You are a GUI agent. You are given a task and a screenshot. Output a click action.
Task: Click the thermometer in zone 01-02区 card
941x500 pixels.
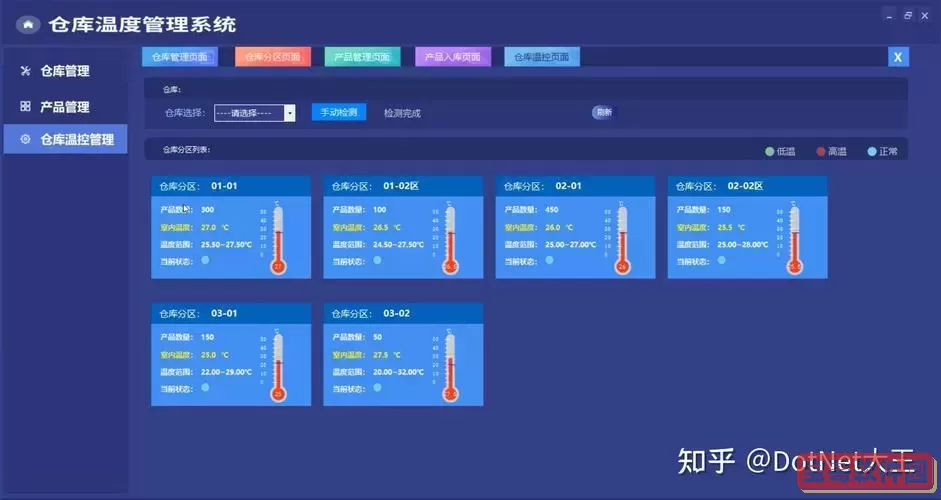pyautogui.click(x=450, y=240)
